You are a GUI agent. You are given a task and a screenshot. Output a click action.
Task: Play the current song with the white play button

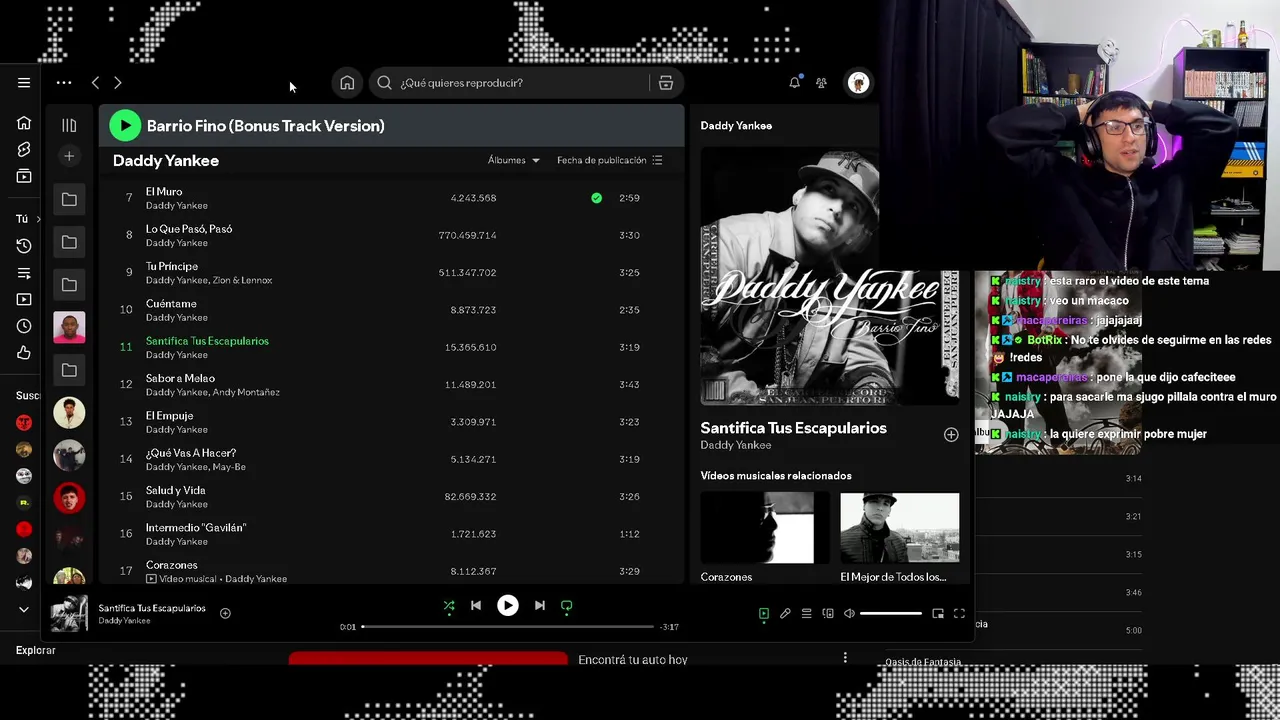[508, 605]
